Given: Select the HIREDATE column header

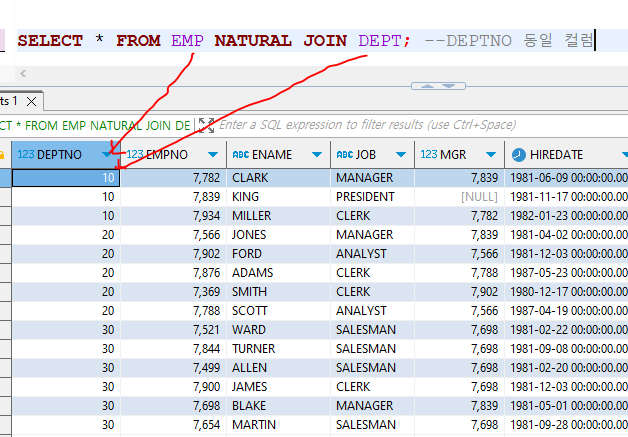Looking at the screenshot, I should [x=566, y=155].
